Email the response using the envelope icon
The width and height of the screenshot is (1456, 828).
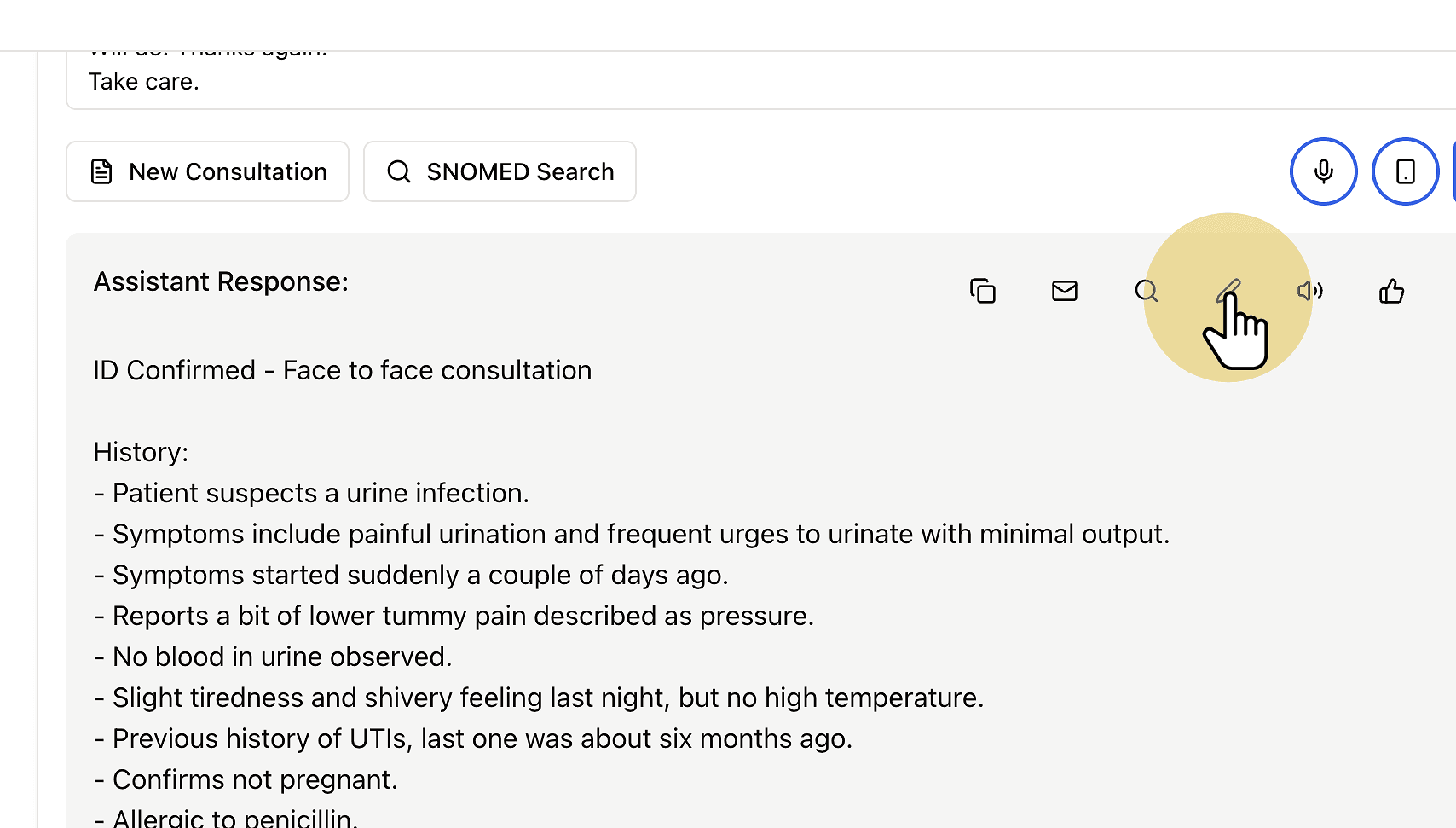pyautogui.click(x=1065, y=291)
